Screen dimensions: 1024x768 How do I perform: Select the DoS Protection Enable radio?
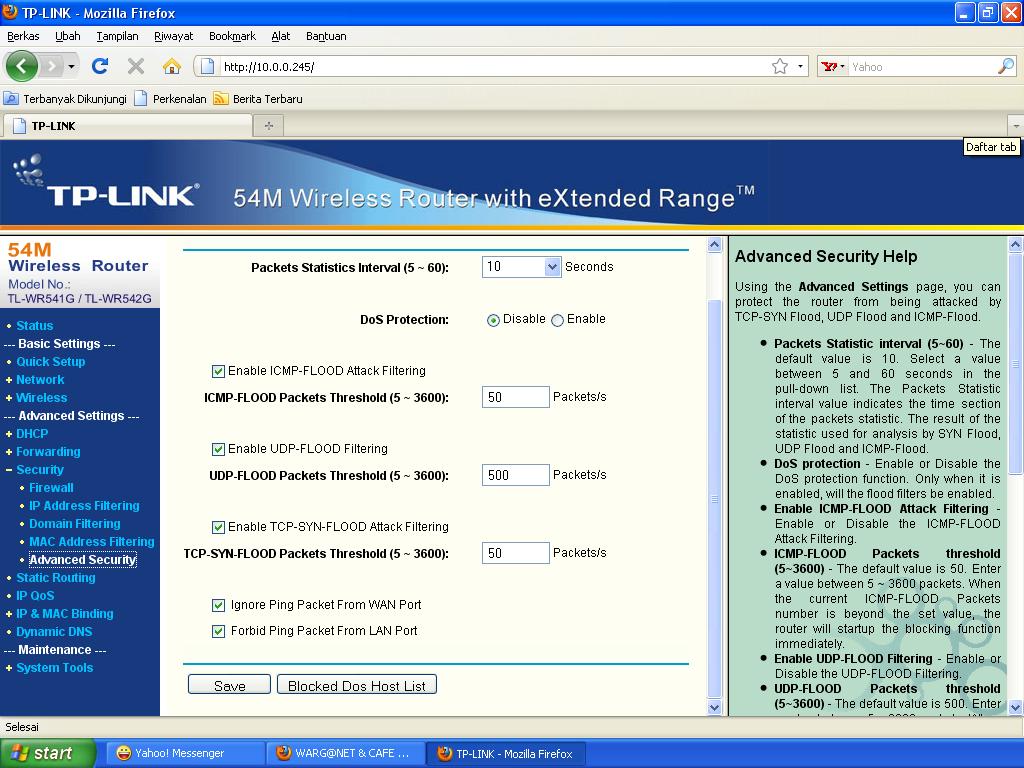click(x=558, y=320)
